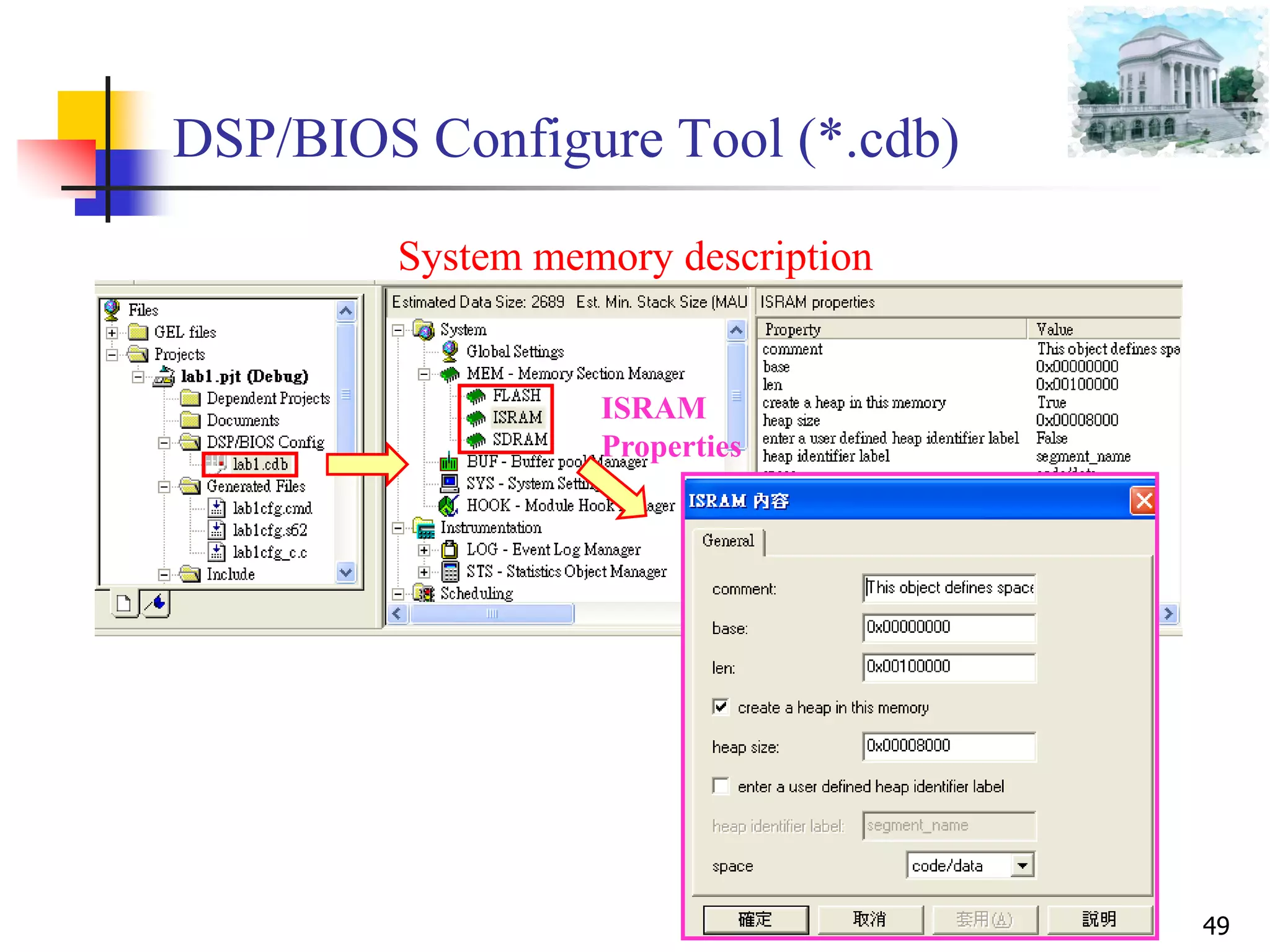The width and height of the screenshot is (1270, 952).
Task: Click the lab1cfg.cmd file icon
Action: [216, 508]
